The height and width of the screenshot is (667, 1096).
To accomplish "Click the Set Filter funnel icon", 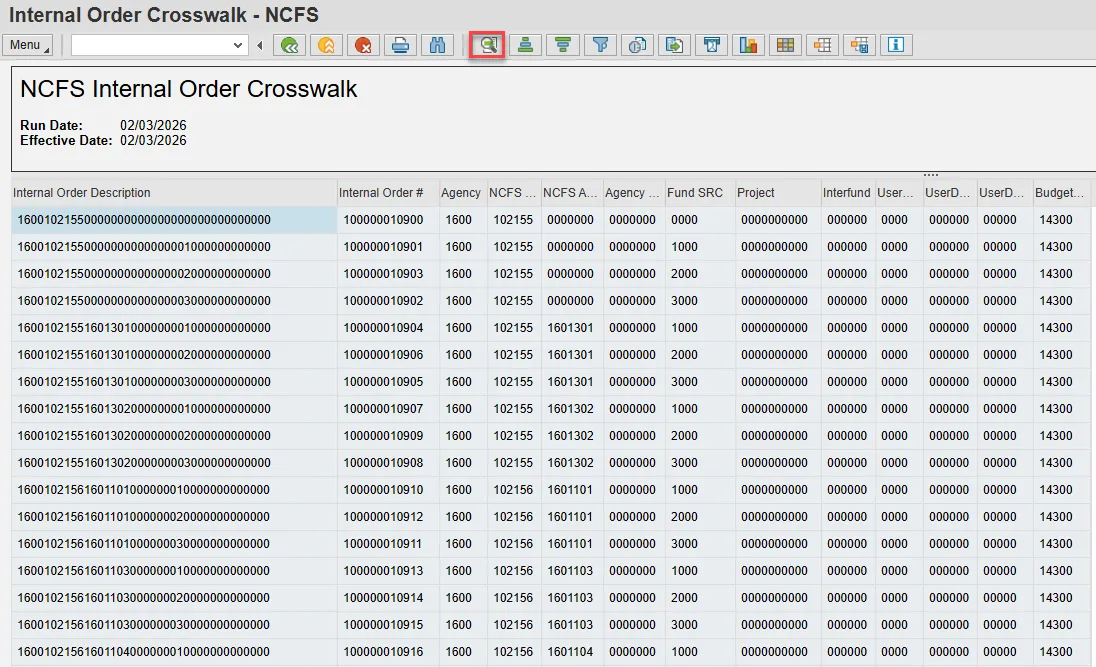I will point(600,45).
